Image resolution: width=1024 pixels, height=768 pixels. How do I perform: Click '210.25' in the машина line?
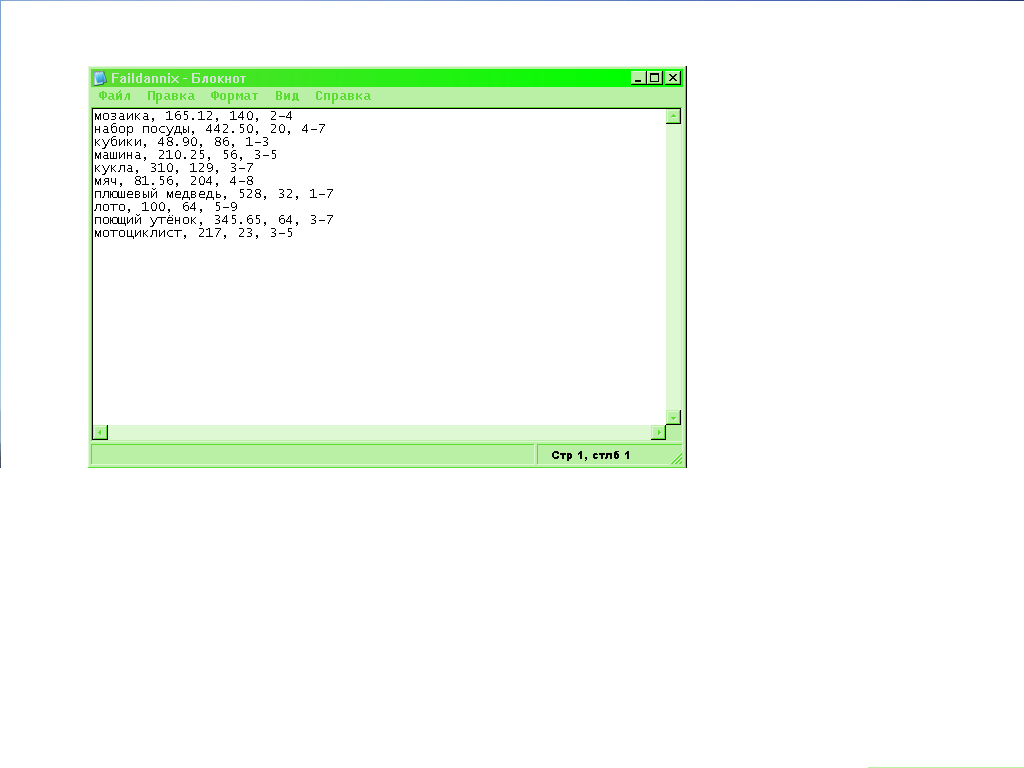tap(182, 155)
